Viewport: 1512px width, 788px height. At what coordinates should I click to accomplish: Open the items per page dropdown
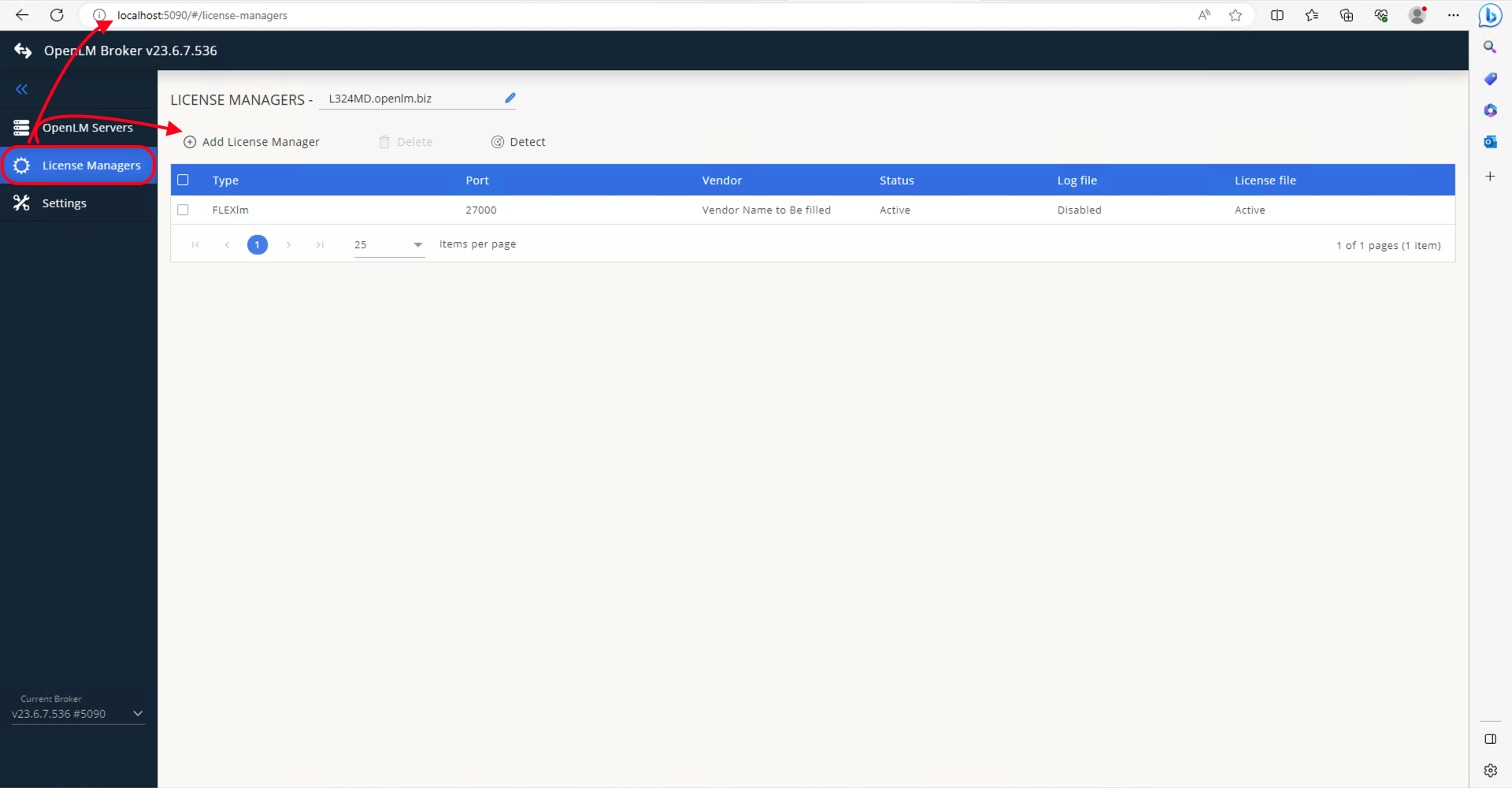417,245
